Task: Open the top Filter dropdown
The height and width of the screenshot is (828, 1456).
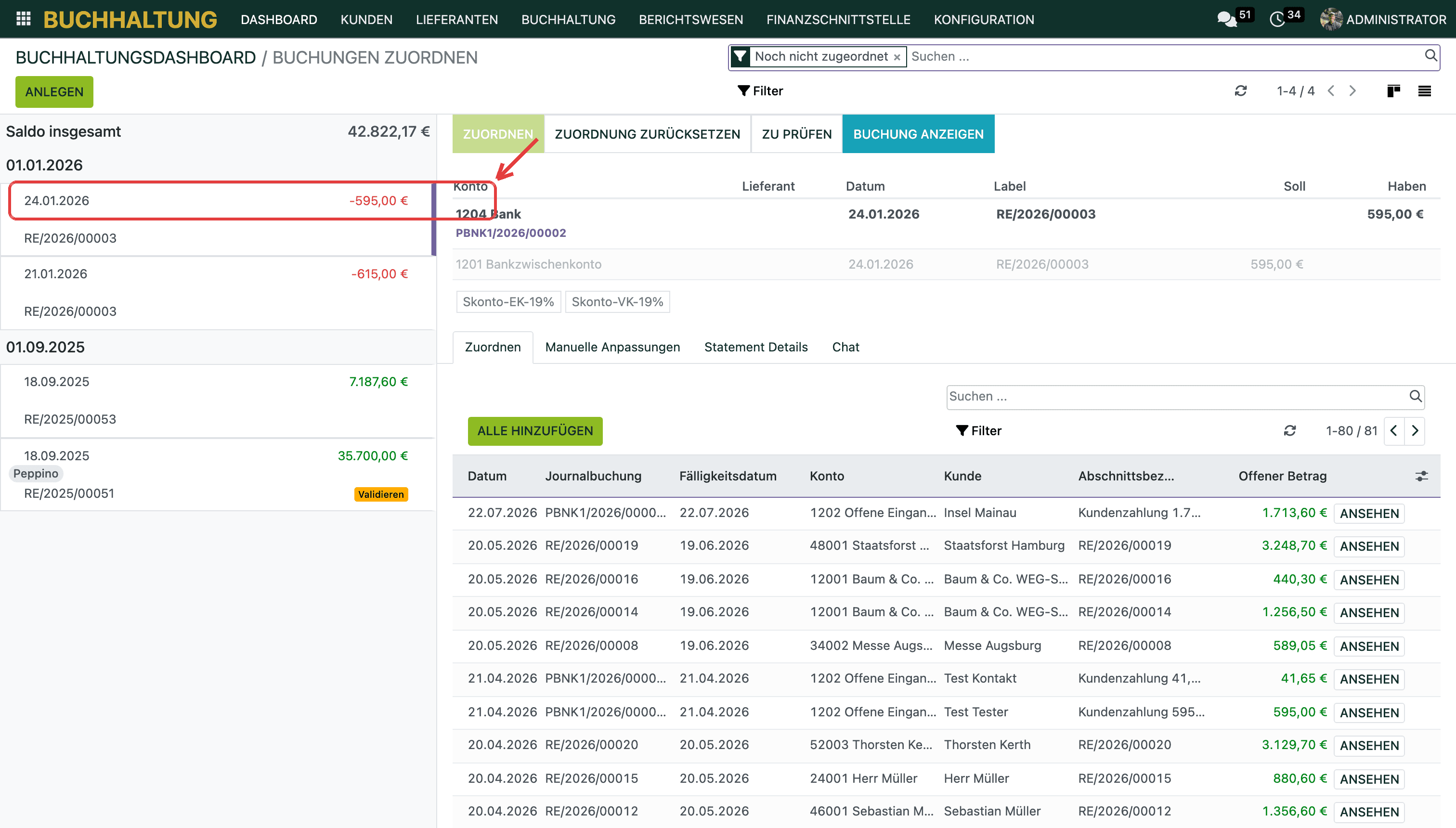Action: 760,91
